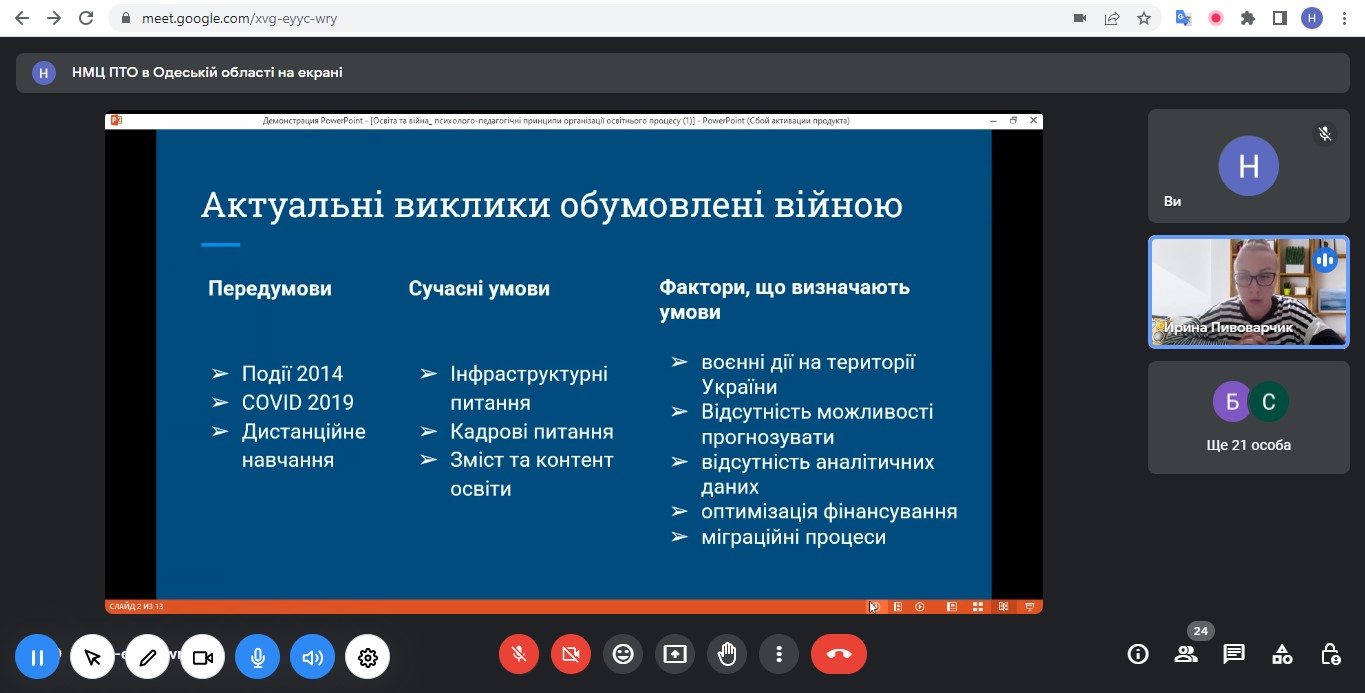Open the meeting details info panel
Image resolution: width=1365 pixels, height=693 pixels.
(1137, 654)
